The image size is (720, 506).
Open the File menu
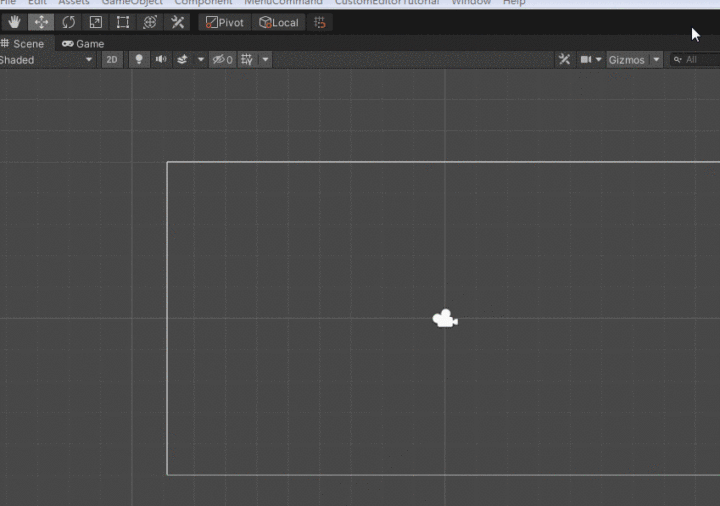(8, 2)
